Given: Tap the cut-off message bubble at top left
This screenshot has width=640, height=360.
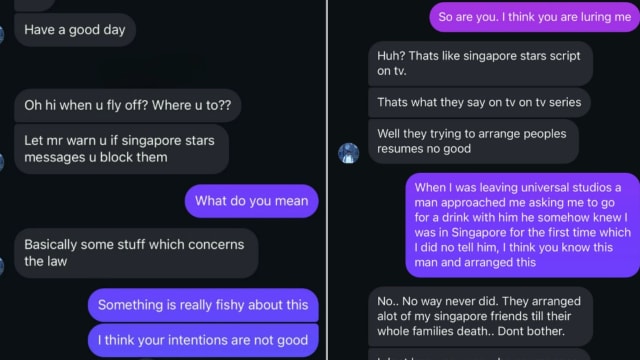Looking at the screenshot, I should pos(34,5).
